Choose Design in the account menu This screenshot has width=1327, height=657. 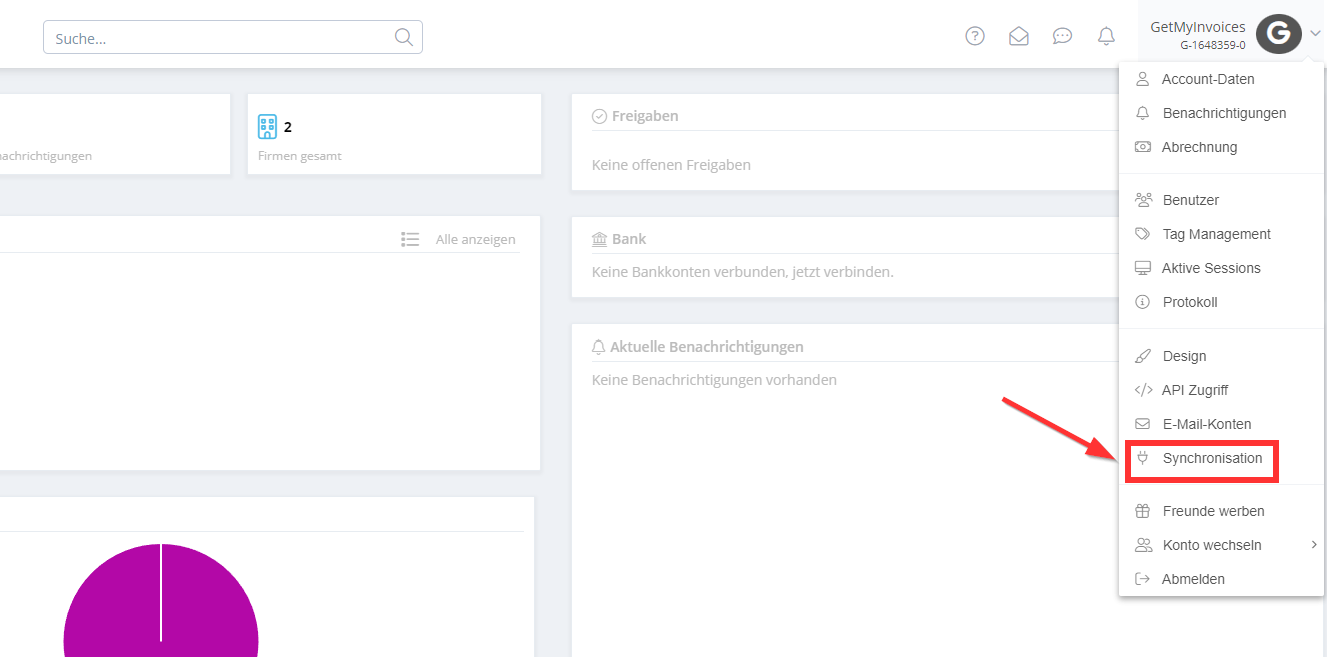[1185, 356]
